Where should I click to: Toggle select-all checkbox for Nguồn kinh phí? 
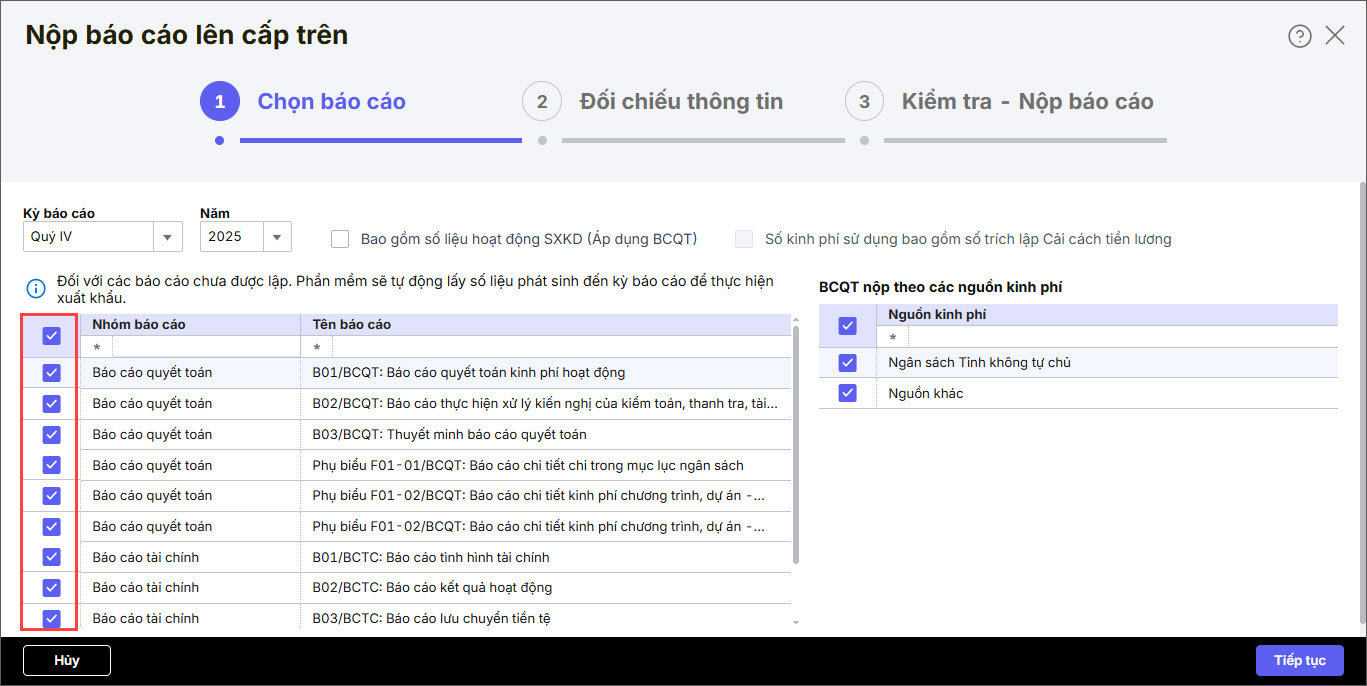pos(847,325)
